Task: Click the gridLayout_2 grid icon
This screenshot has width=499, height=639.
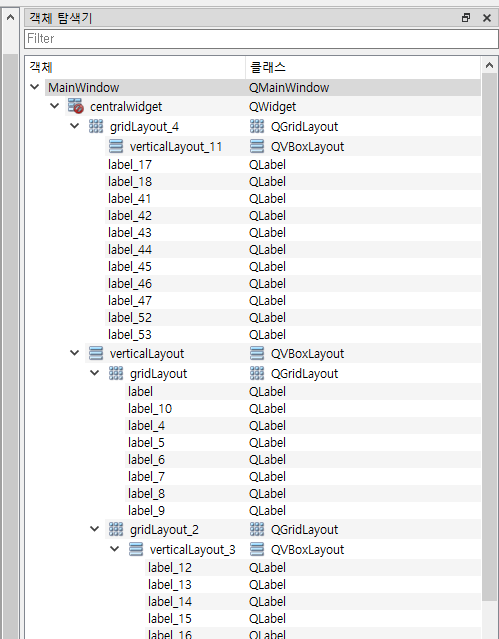Action: (116, 529)
